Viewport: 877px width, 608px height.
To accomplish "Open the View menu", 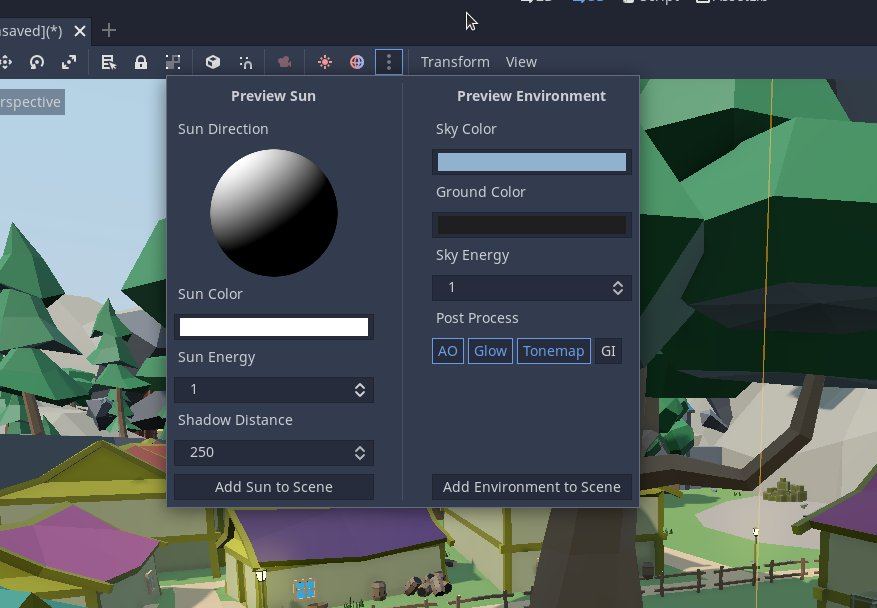I will click(521, 62).
